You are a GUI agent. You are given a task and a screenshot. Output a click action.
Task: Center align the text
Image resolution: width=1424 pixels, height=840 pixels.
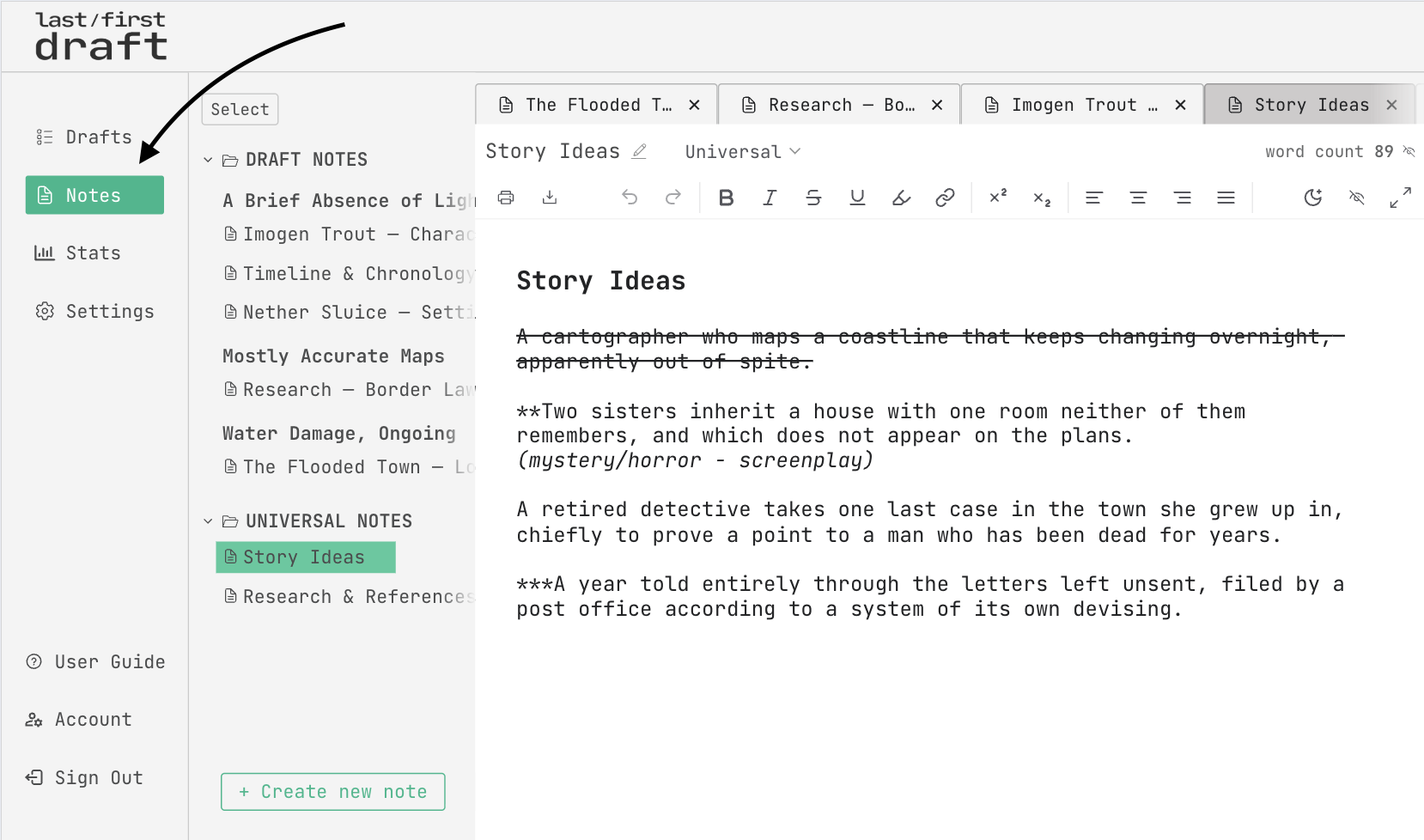coord(1138,198)
